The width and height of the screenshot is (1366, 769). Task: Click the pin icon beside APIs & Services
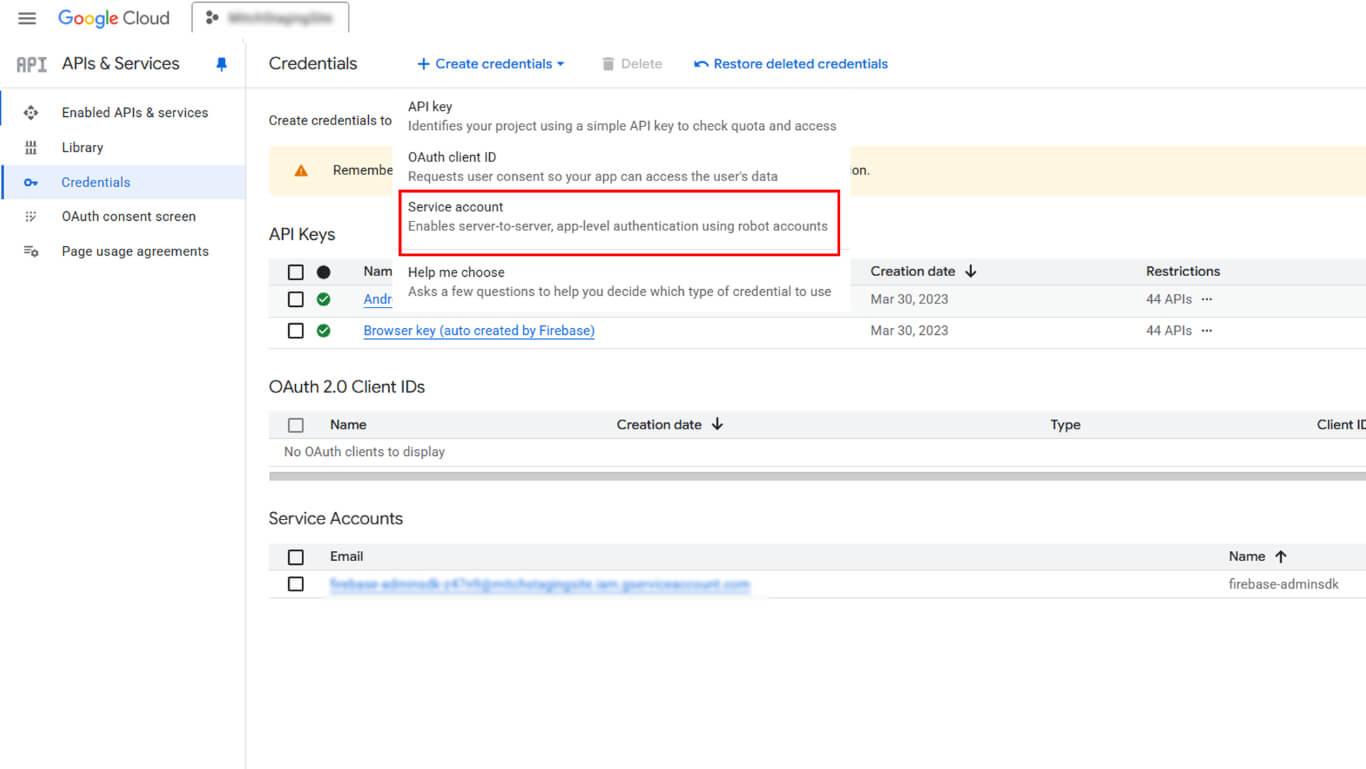(x=222, y=64)
